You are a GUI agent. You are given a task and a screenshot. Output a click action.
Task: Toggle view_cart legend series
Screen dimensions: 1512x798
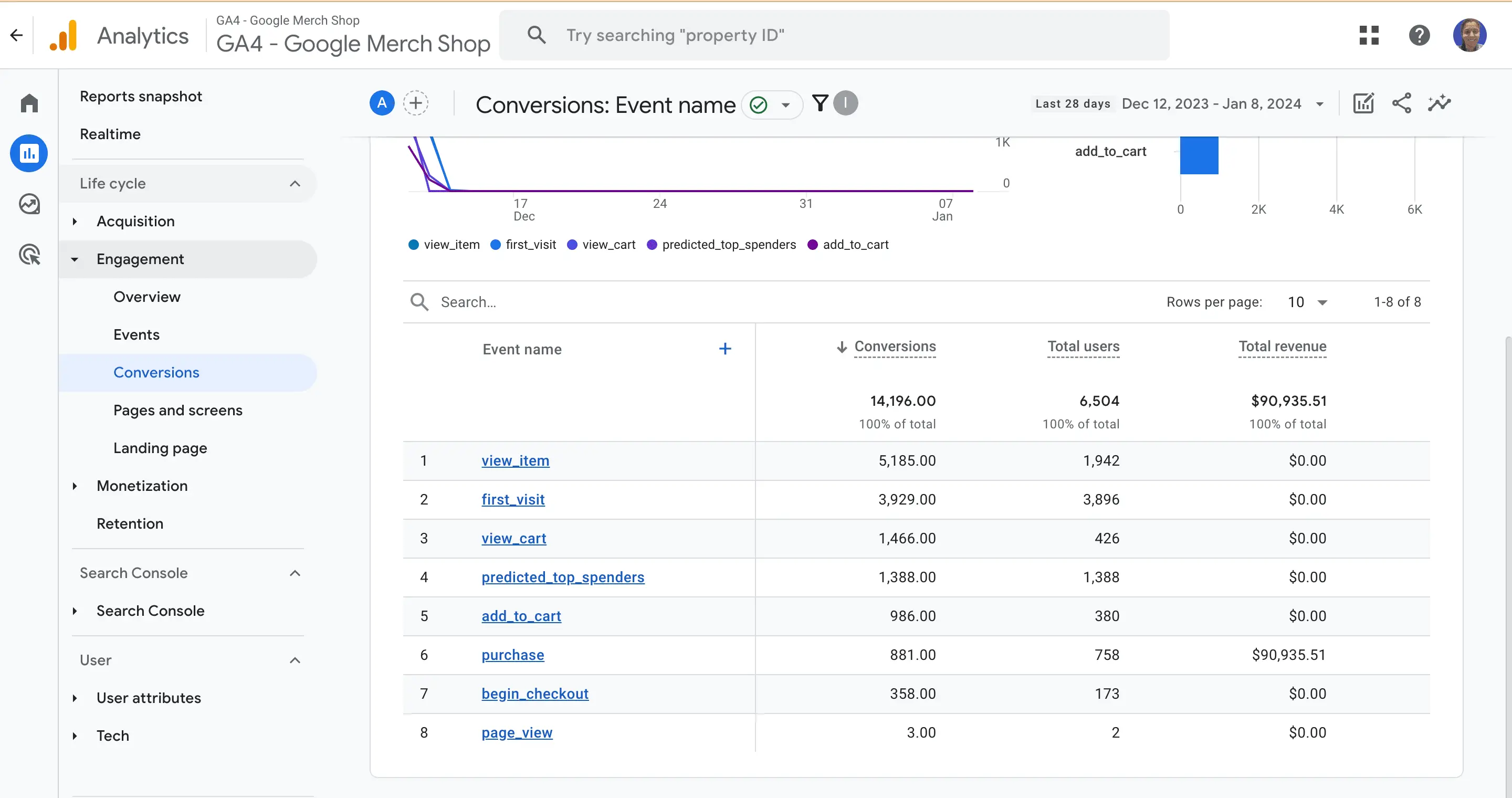(x=601, y=245)
